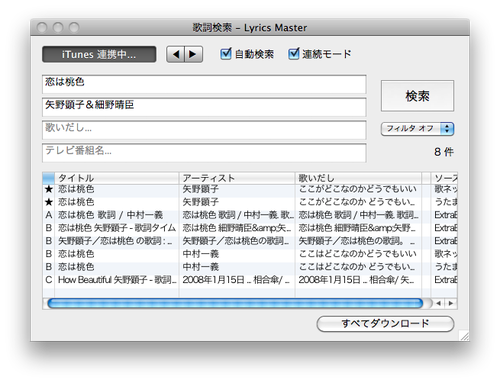This screenshot has height=383, width=500.
Task: Toggle the 連続モード checkbox
Action: click(x=294, y=54)
